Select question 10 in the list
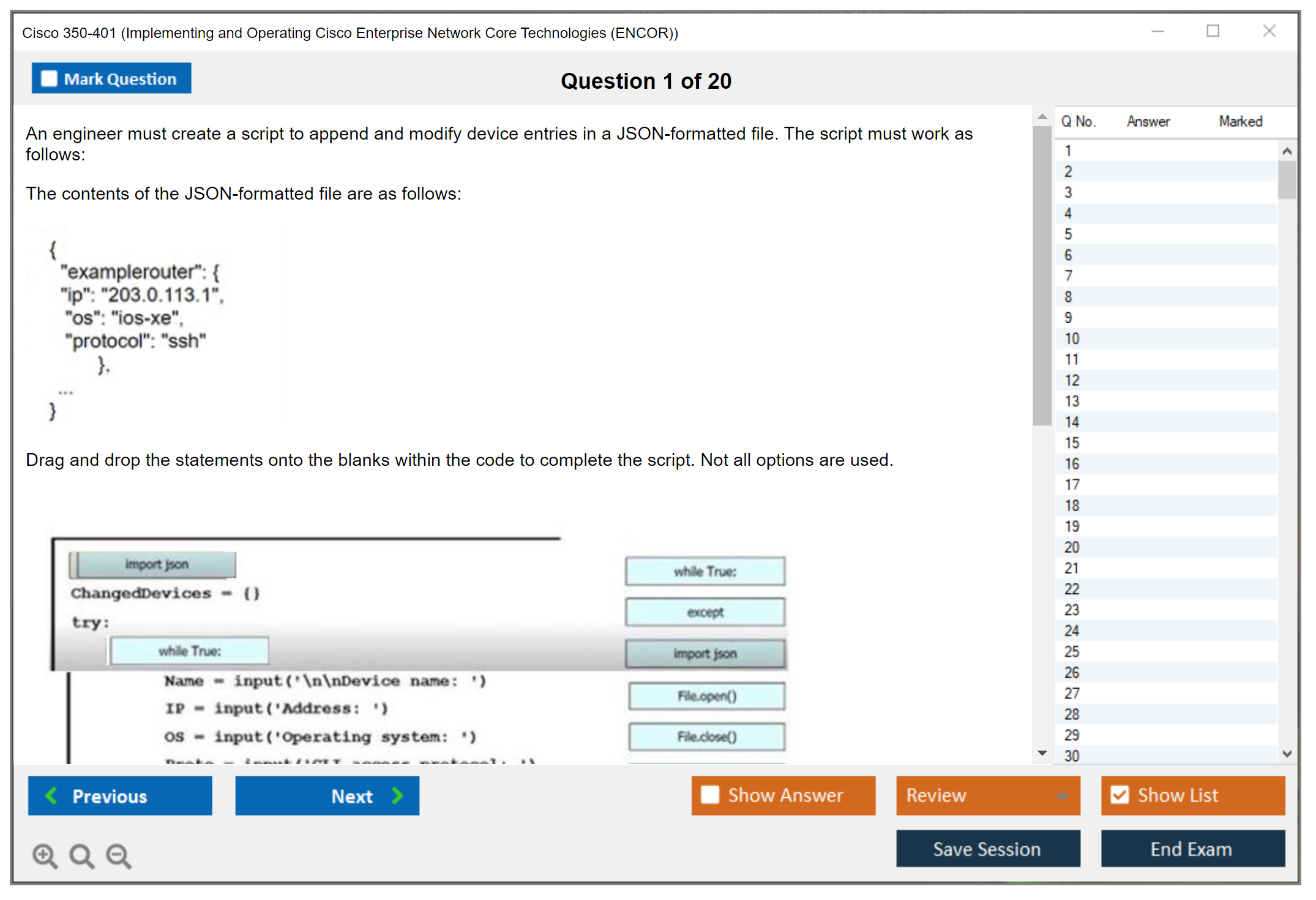This screenshot has width=1316, height=900. coord(1072,339)
